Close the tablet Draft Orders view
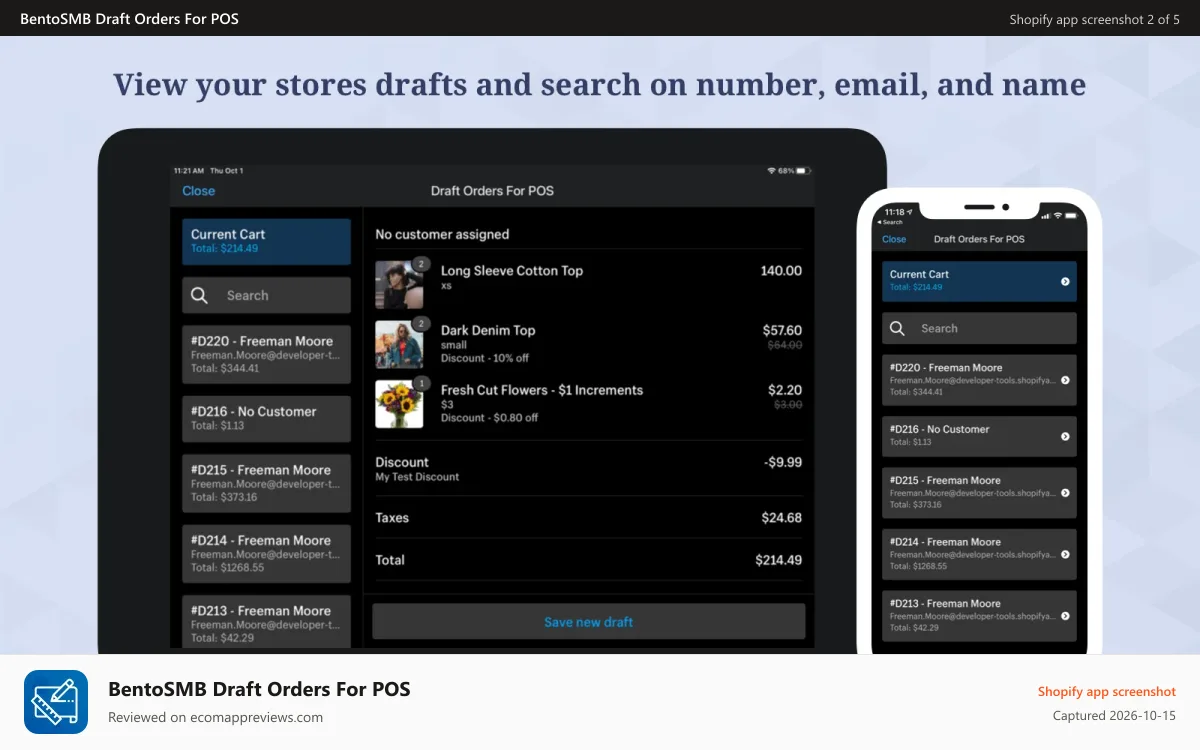 pos(198,191)
